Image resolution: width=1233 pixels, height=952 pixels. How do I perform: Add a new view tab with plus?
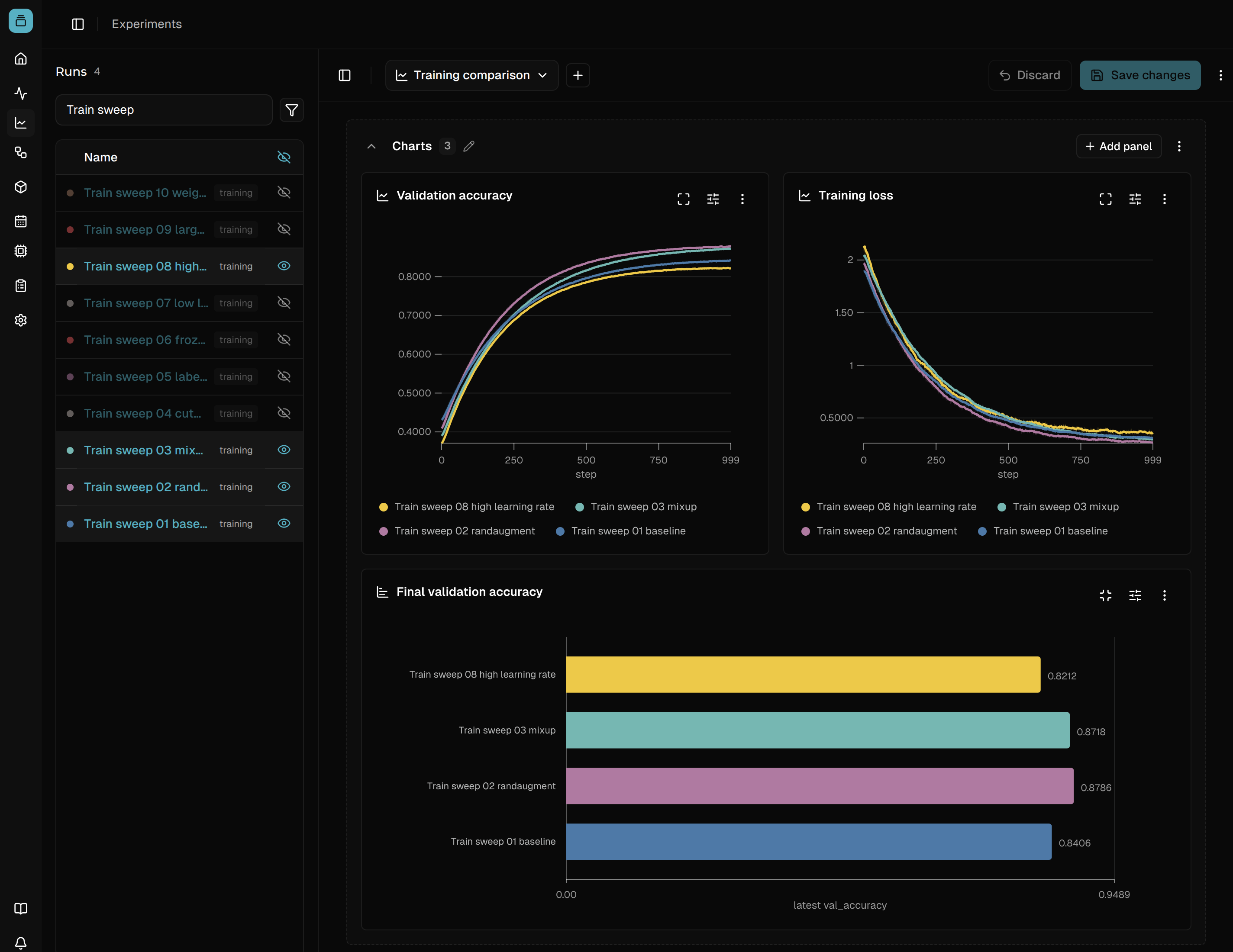[578, 75]
